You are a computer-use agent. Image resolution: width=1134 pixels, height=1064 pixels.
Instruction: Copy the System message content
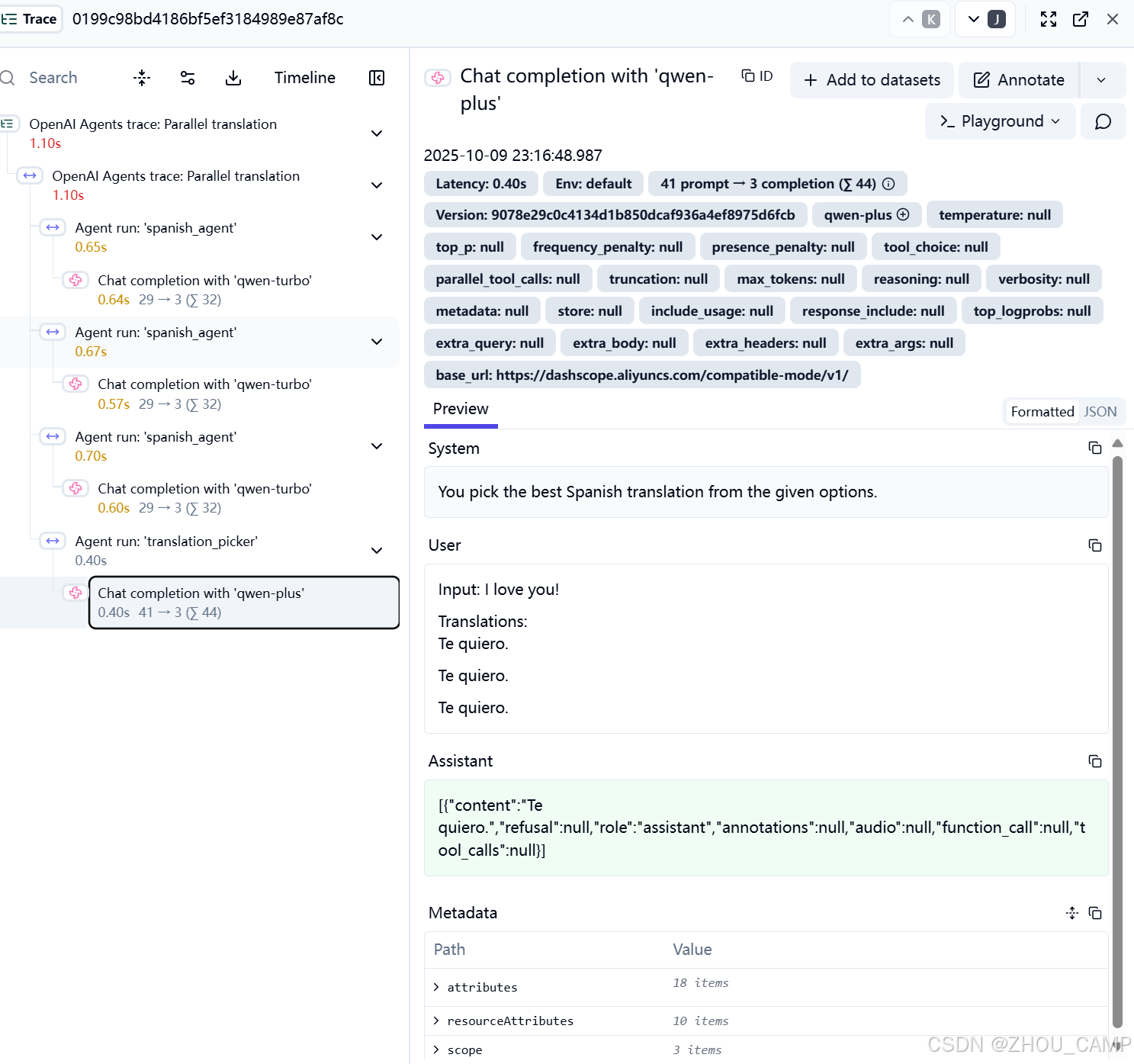point(1095,448)
